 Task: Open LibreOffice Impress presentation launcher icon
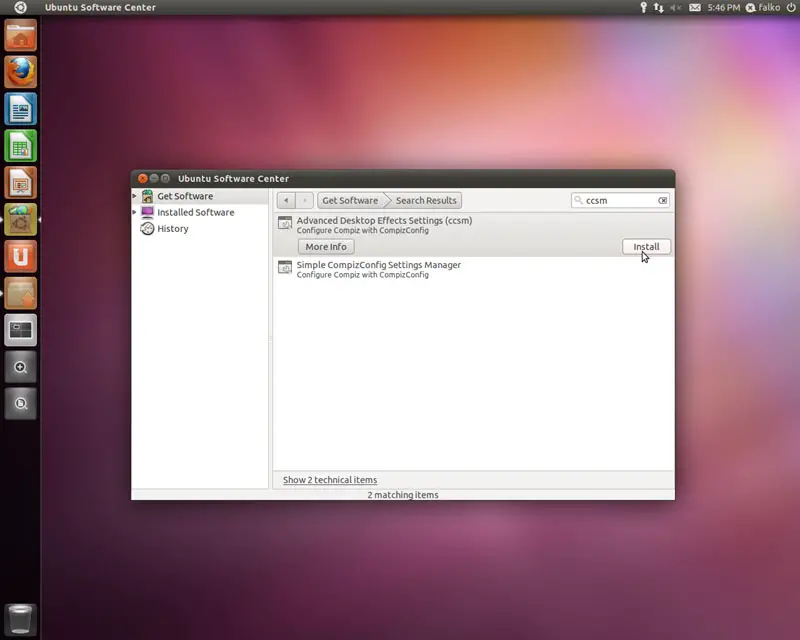click(x=20, y=182)
